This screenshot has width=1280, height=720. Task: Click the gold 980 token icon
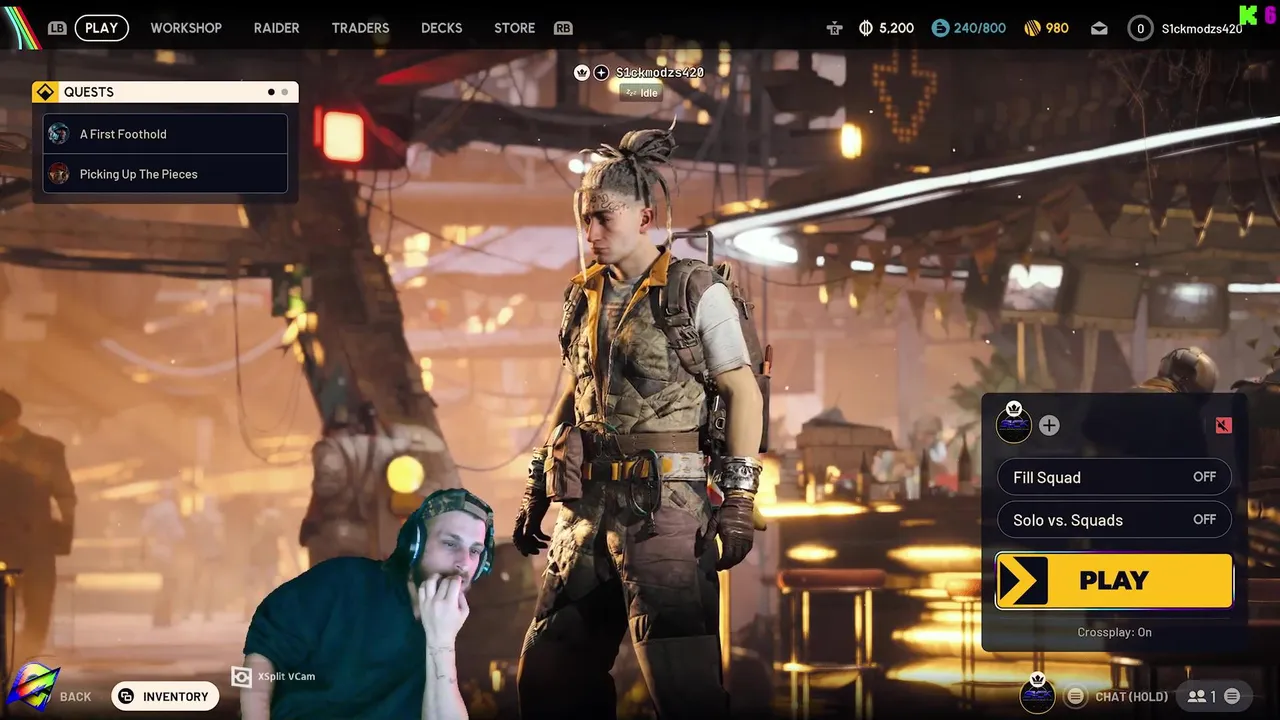tap(1032, 28)
